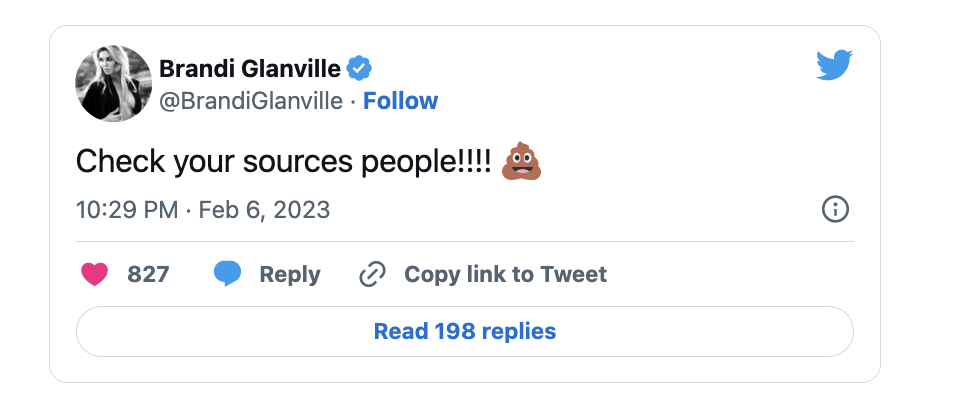
Task: Open Read 198 replies
Action: pos(464,331)
